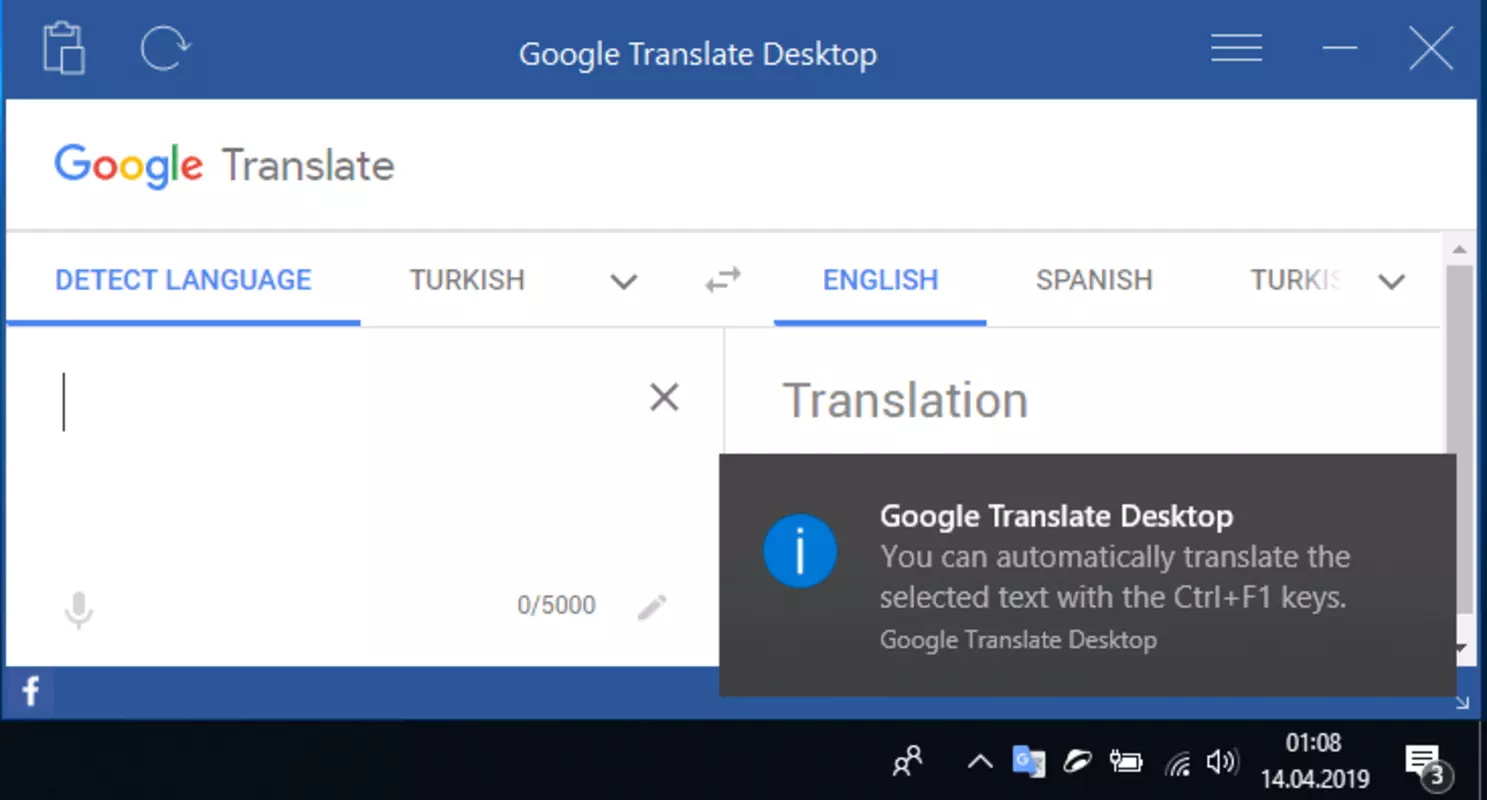Viewport: 1487px width, 800px height.
Task: Show hidden system tray icons
Action: click(980, 763)
